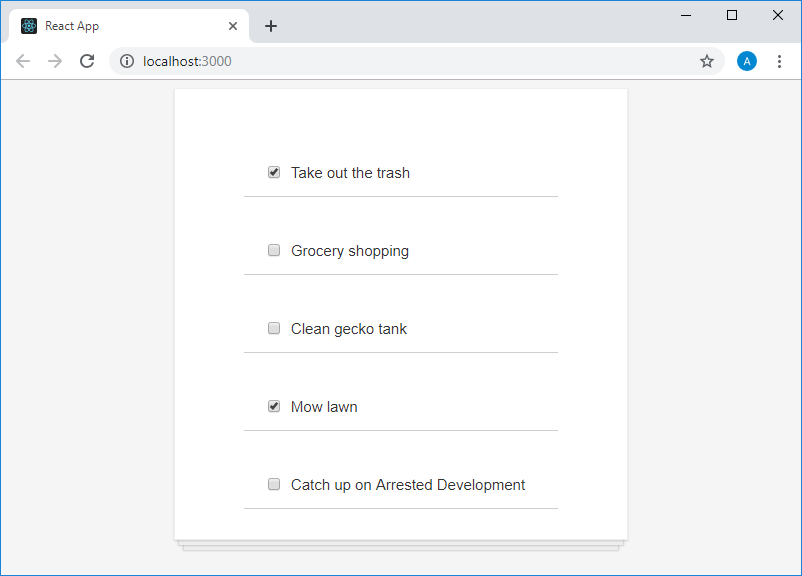Click the browser back arrow

23,61
